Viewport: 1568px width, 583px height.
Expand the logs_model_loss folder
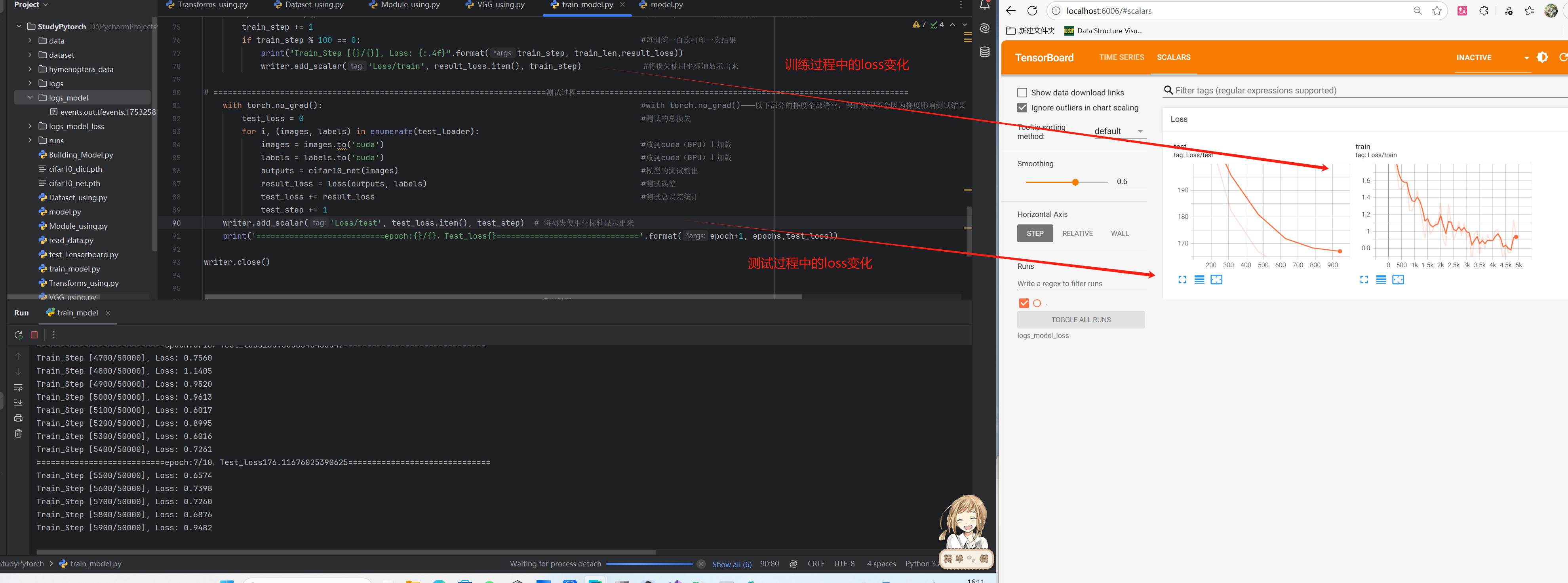coord(30,126)
